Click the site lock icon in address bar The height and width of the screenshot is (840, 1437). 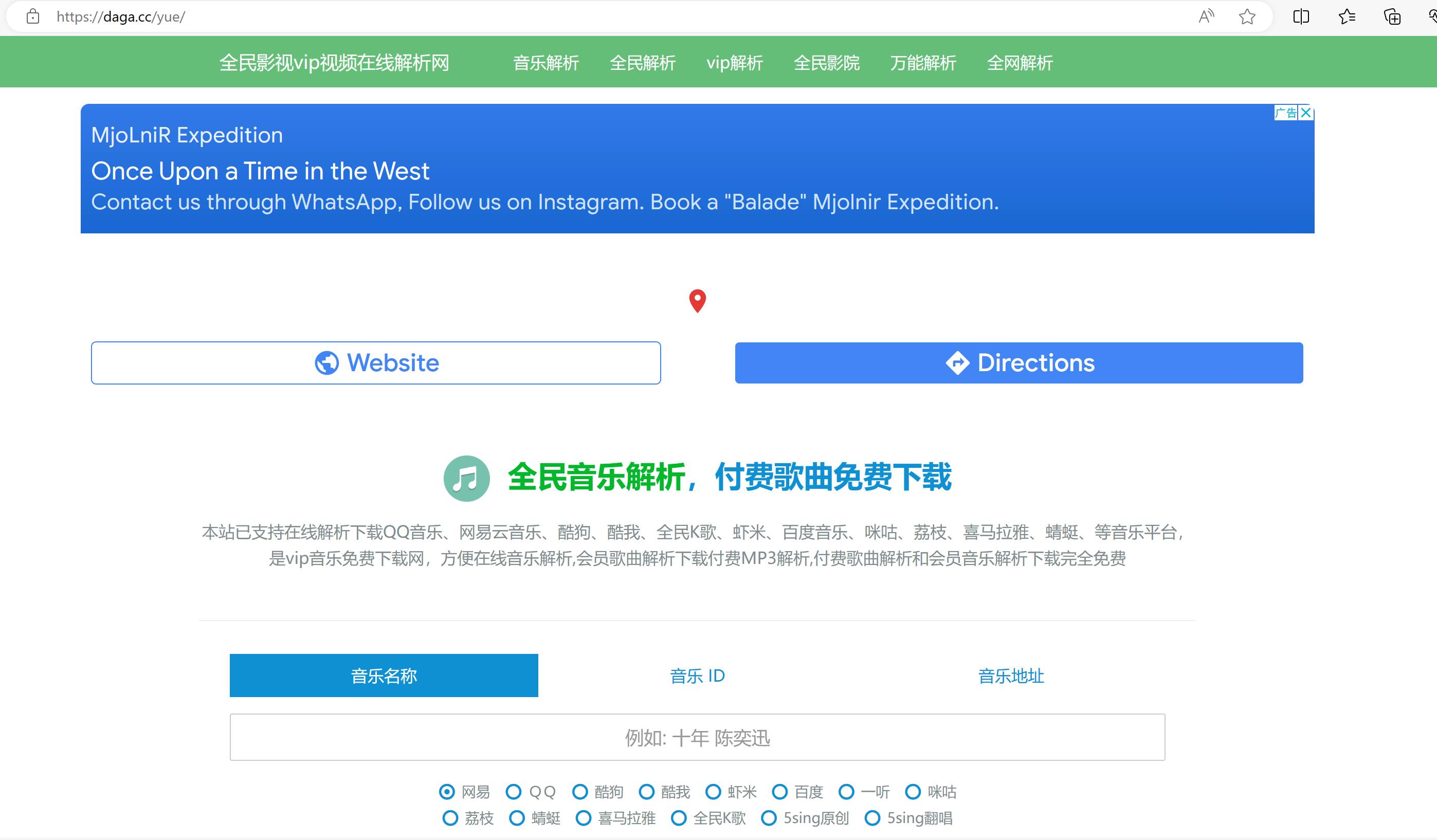(33, 16)
